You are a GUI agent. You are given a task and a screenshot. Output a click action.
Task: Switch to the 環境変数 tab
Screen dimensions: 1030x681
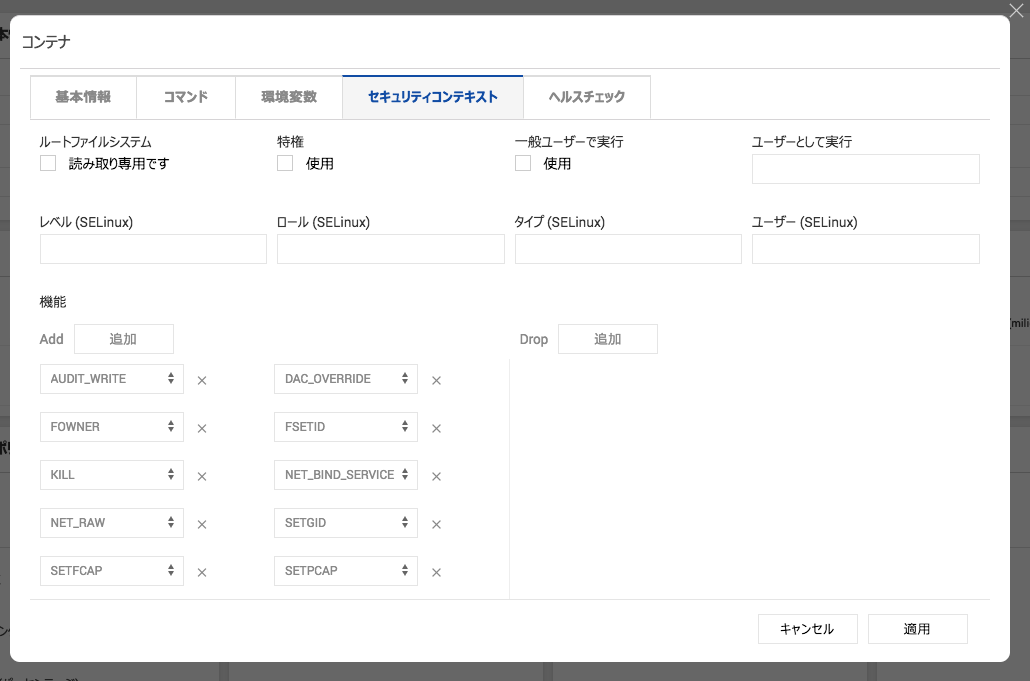(289, 97)
